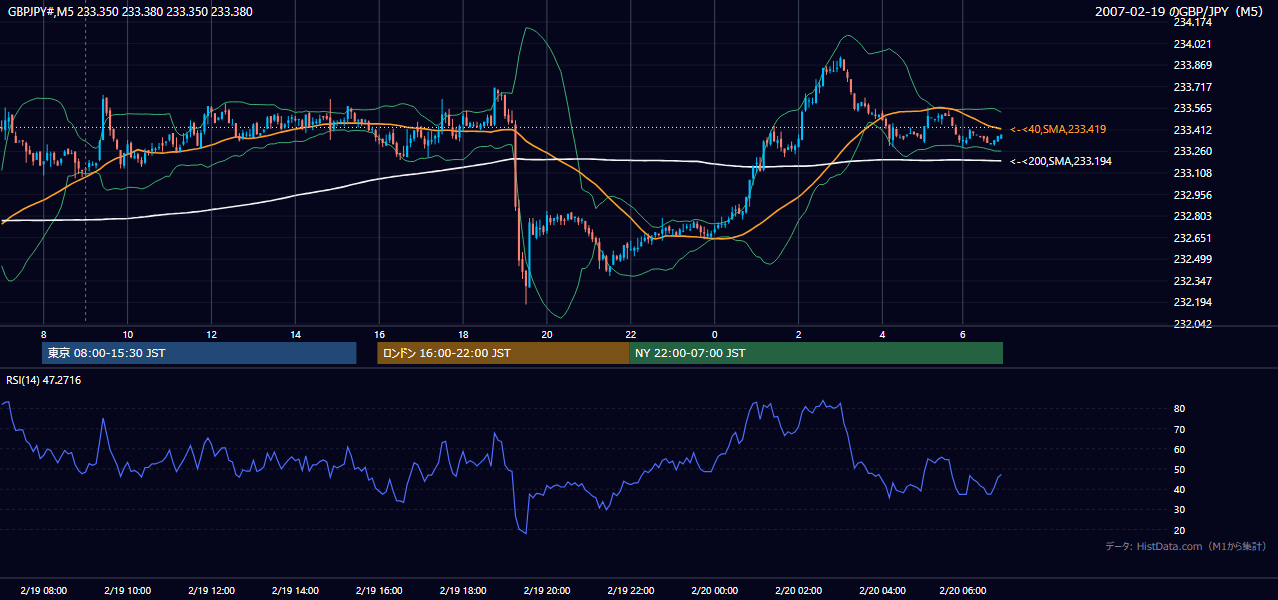Click the 2/20 00:00 date label
This screenshot has height=600, width=1278.
[x=714, y=591]
